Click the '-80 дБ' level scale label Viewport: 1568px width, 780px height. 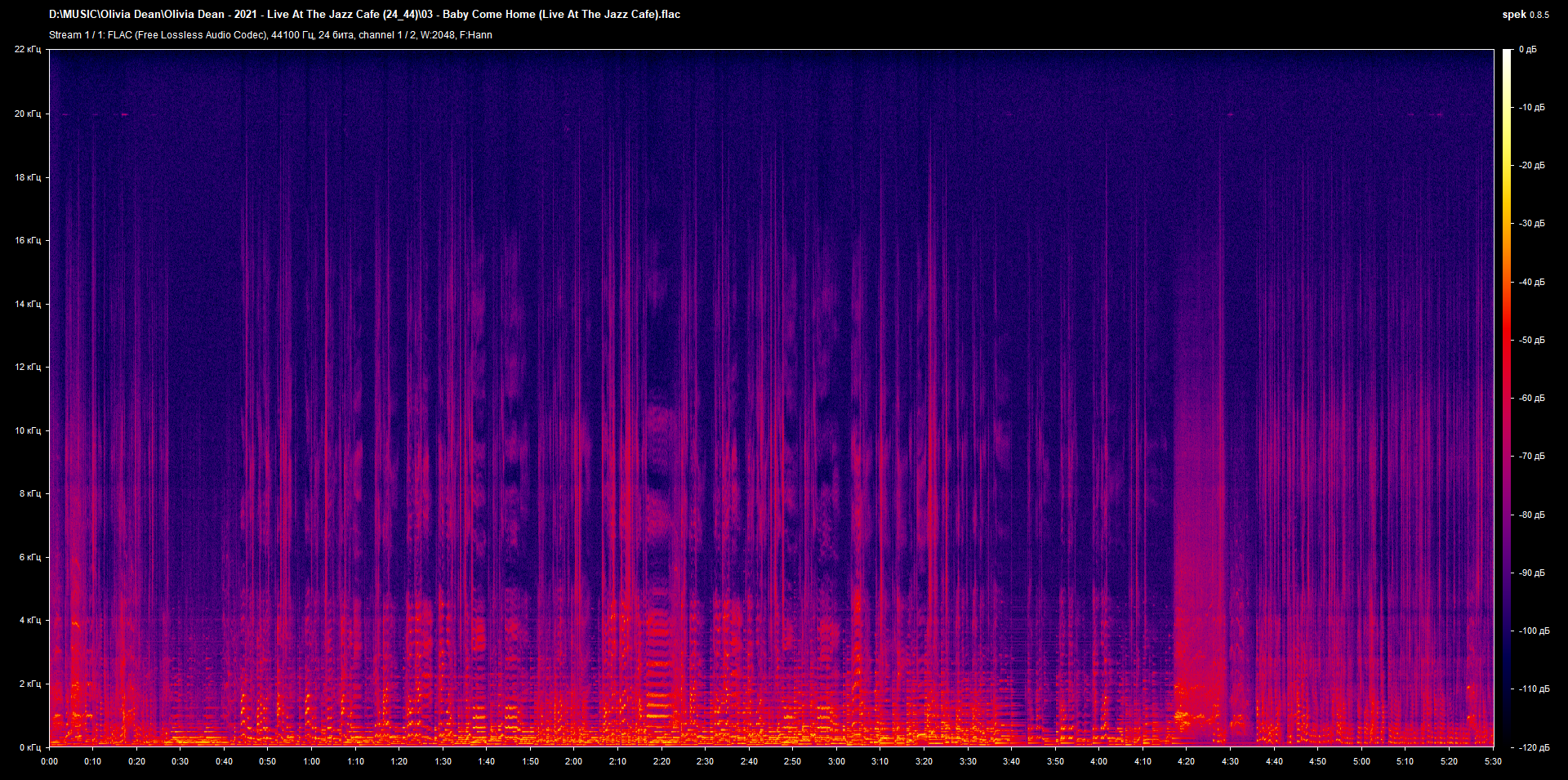tap(1532, 515)
